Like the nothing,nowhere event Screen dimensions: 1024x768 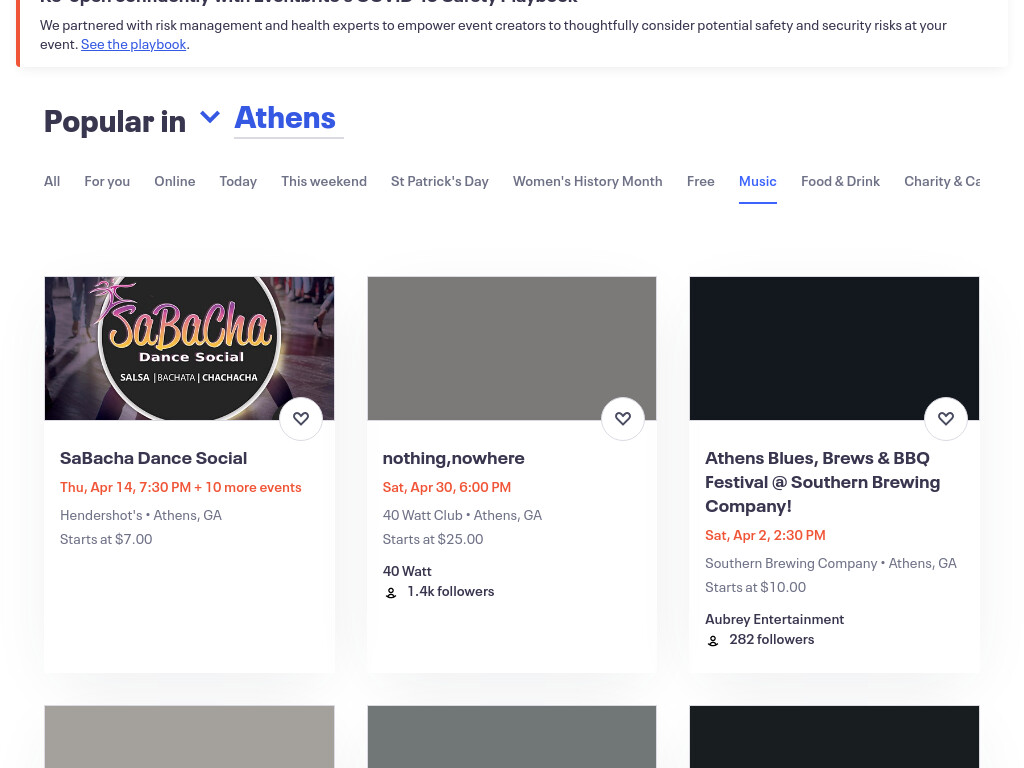623,419
